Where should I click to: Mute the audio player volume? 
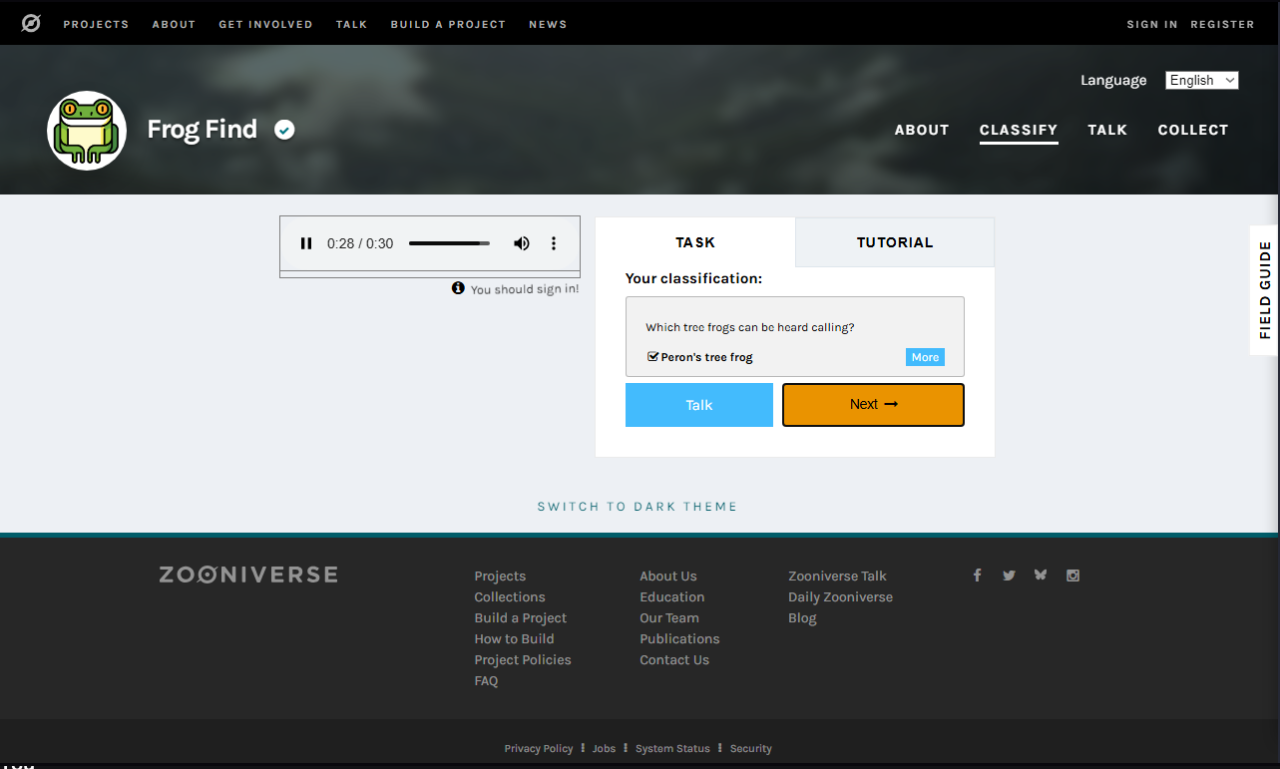click(x=521, y=243)
